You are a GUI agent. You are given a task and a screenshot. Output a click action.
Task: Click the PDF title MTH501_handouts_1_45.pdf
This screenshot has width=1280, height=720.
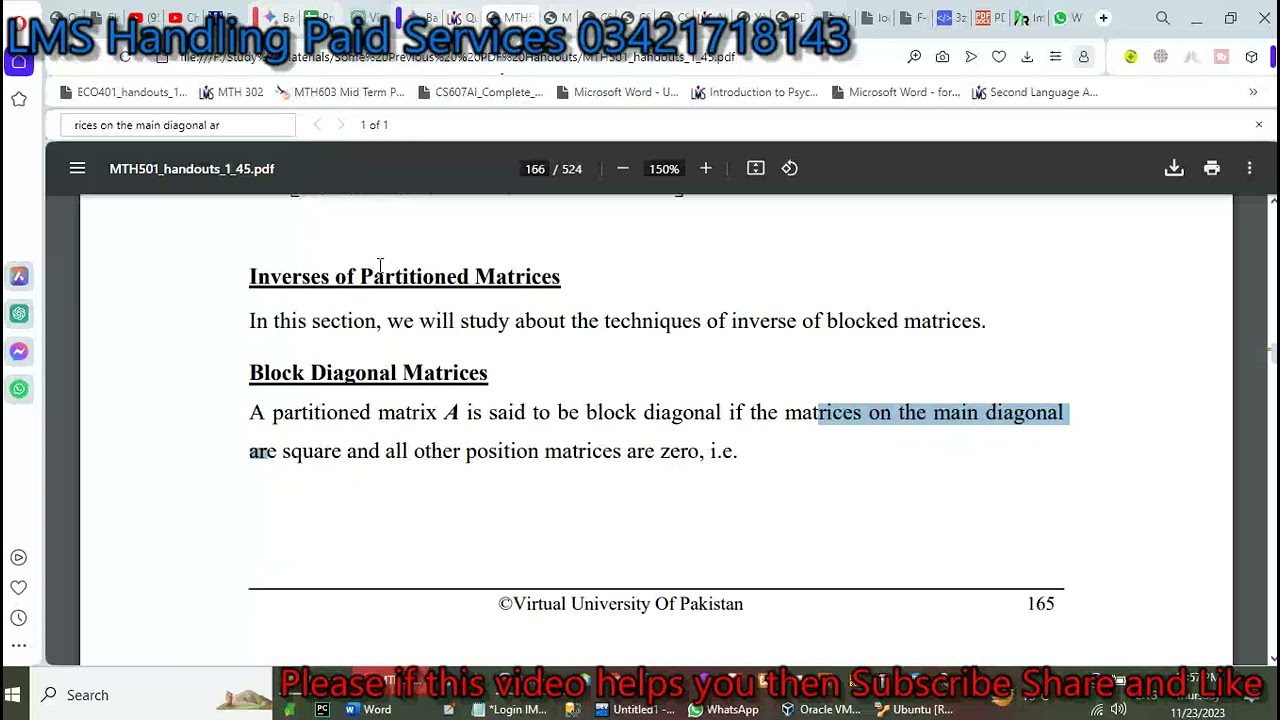point(192,169)
